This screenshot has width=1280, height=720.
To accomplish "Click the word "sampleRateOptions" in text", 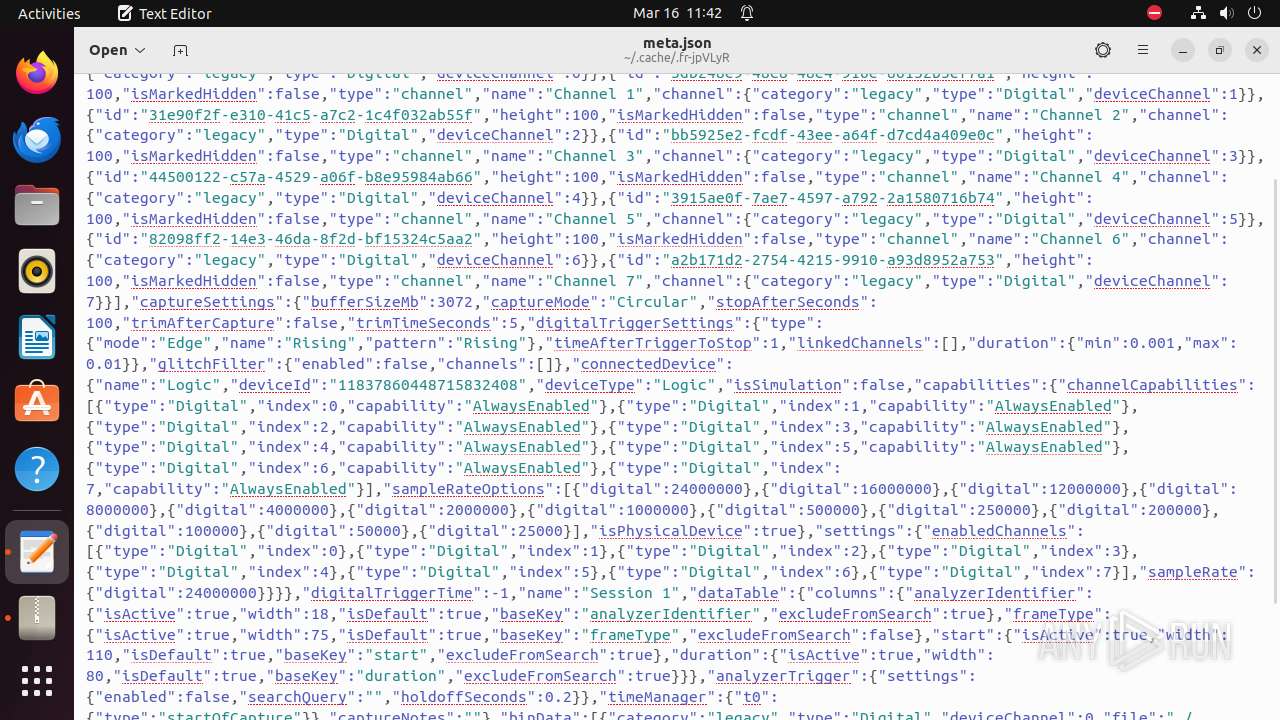I will tap(468, 489).
